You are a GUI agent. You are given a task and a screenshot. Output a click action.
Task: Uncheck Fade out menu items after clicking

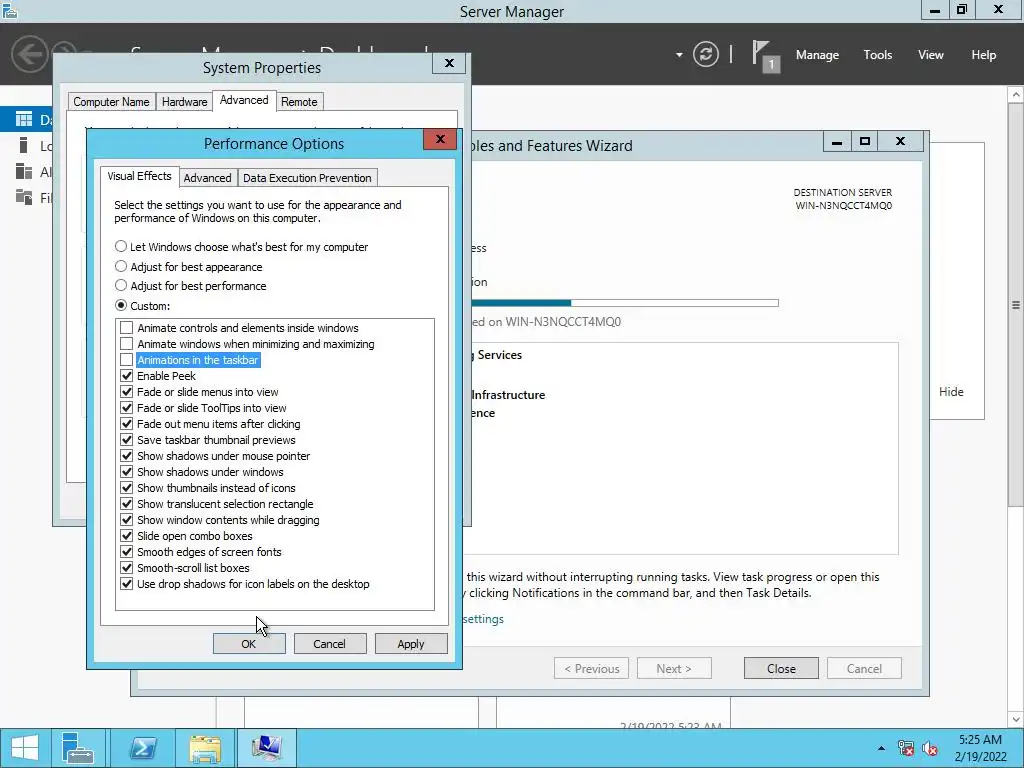127,424
